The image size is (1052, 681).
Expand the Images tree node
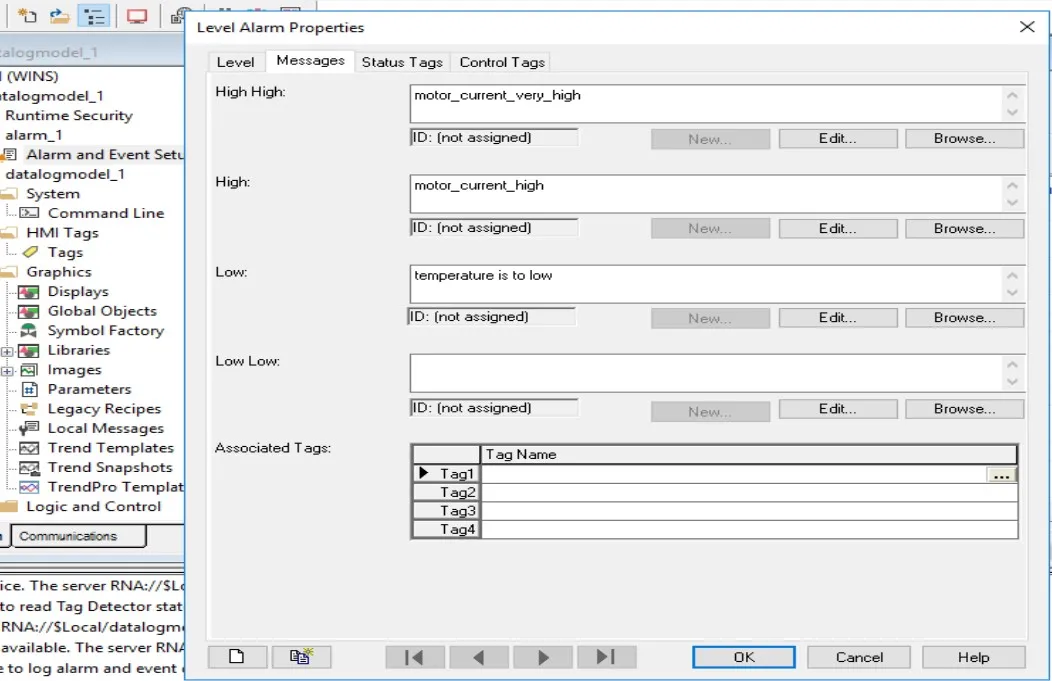(7, 371)
